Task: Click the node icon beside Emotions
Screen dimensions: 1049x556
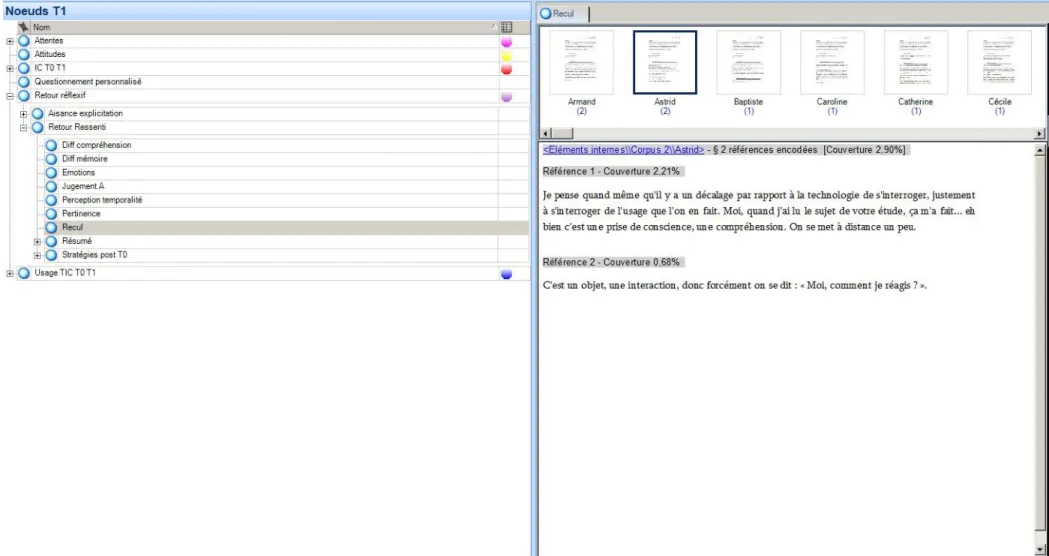Action: tap(51, 173)
